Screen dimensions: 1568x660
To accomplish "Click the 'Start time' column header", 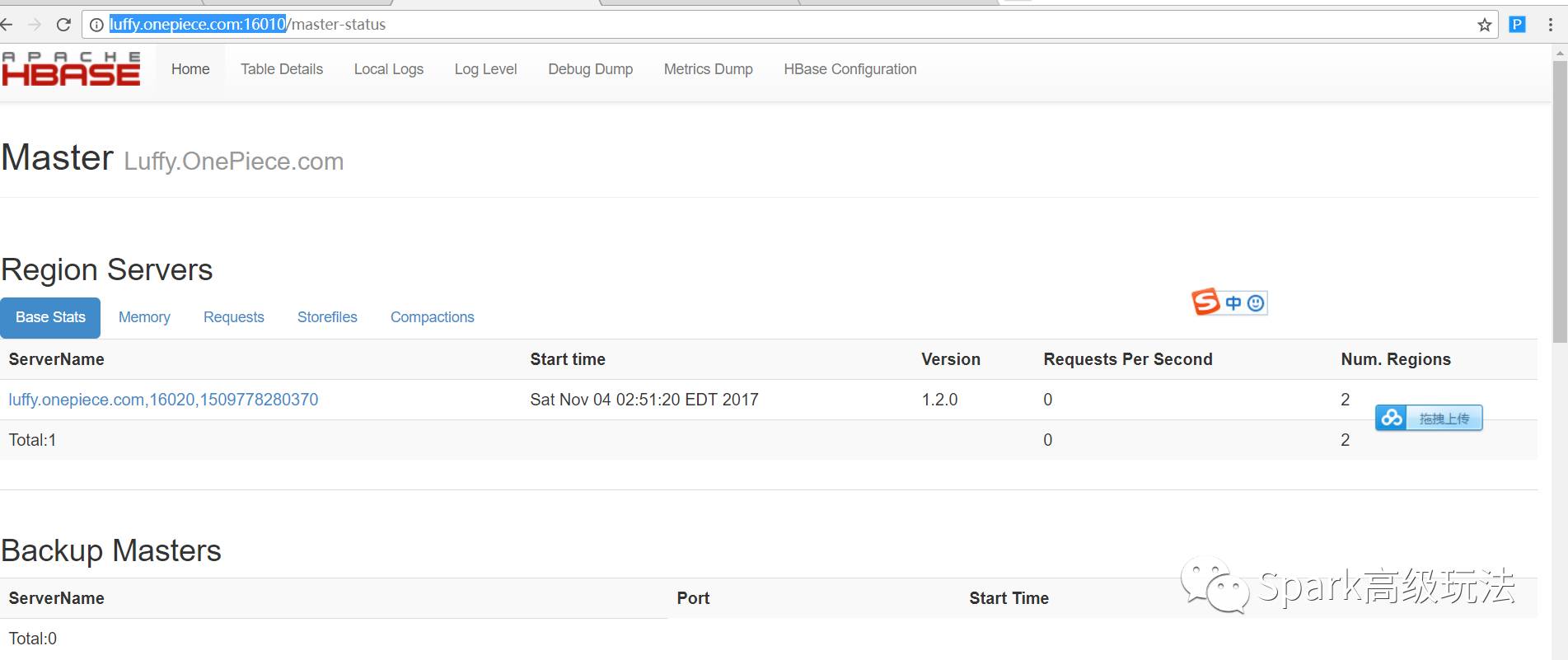I will 568,359.
